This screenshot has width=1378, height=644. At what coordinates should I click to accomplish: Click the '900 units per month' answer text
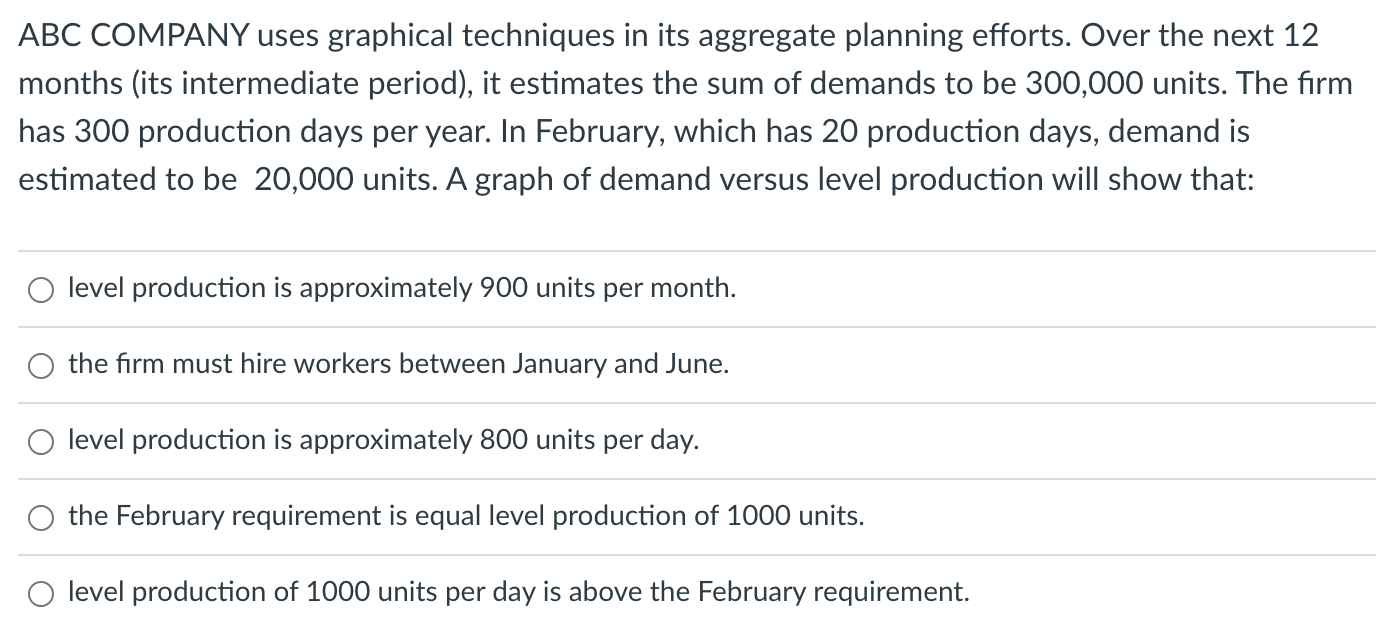400,289
